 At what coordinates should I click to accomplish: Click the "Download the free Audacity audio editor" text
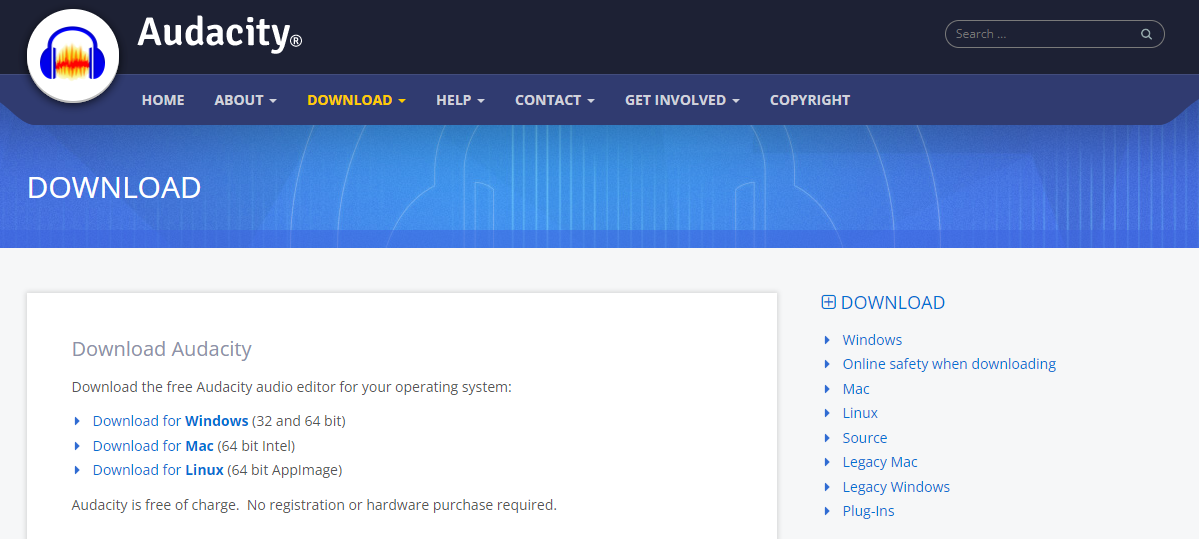tap(291, 387)
